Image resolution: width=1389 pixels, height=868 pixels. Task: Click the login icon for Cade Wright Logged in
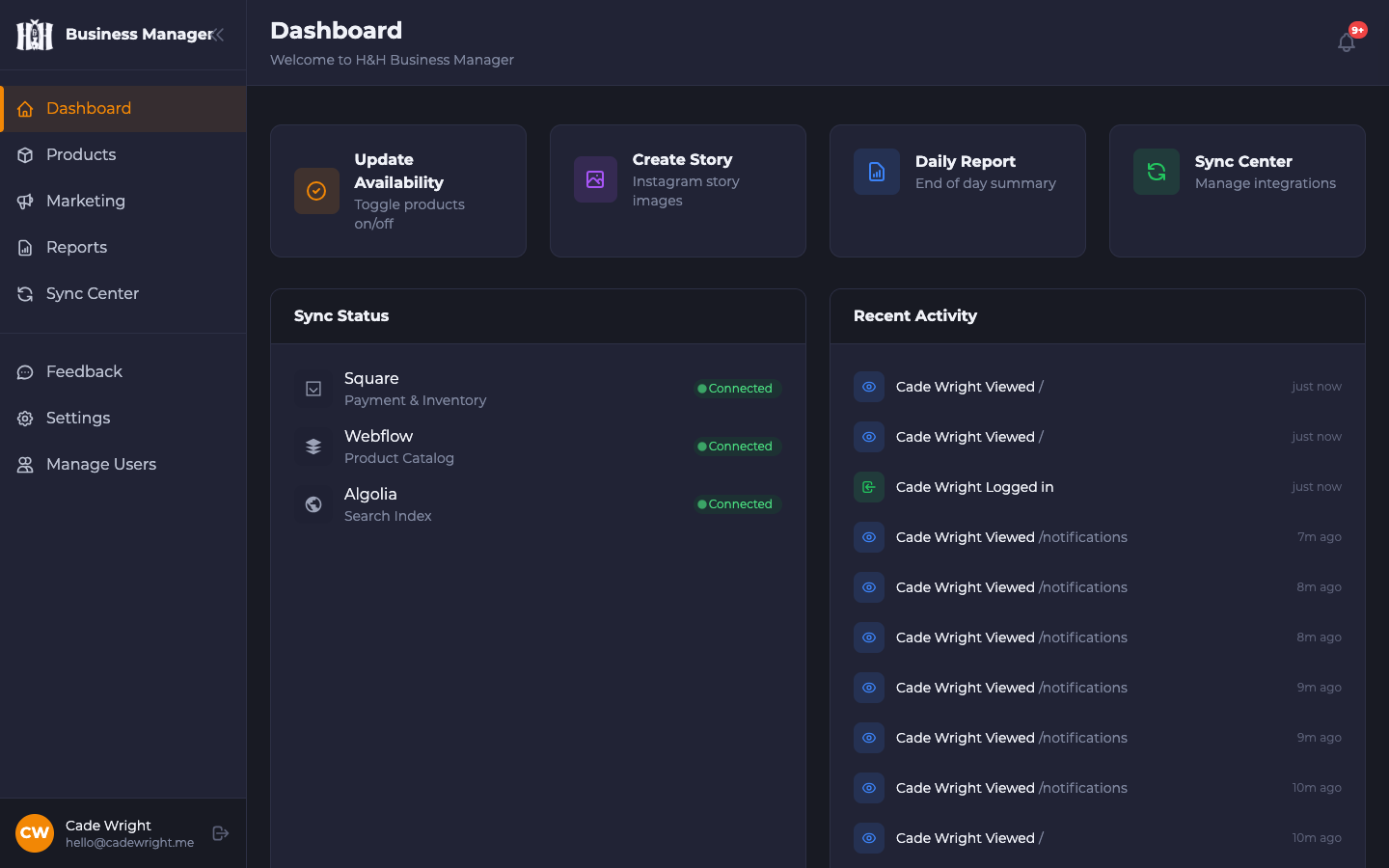[x=869, y=487]
